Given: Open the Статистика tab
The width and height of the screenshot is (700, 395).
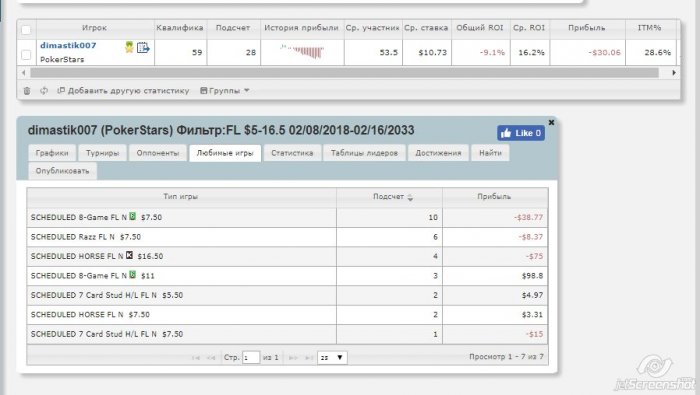Looking at the screenshot, I should [292, 153].
